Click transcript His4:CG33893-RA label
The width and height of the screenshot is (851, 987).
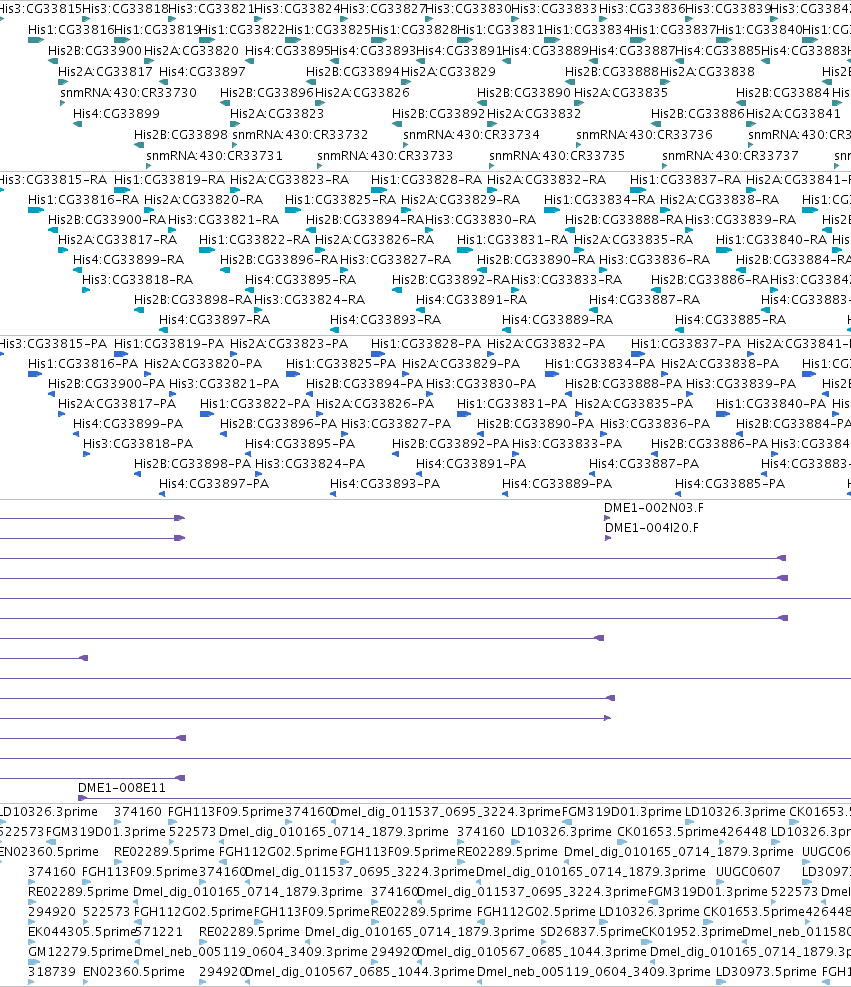(x=386, y=320)
